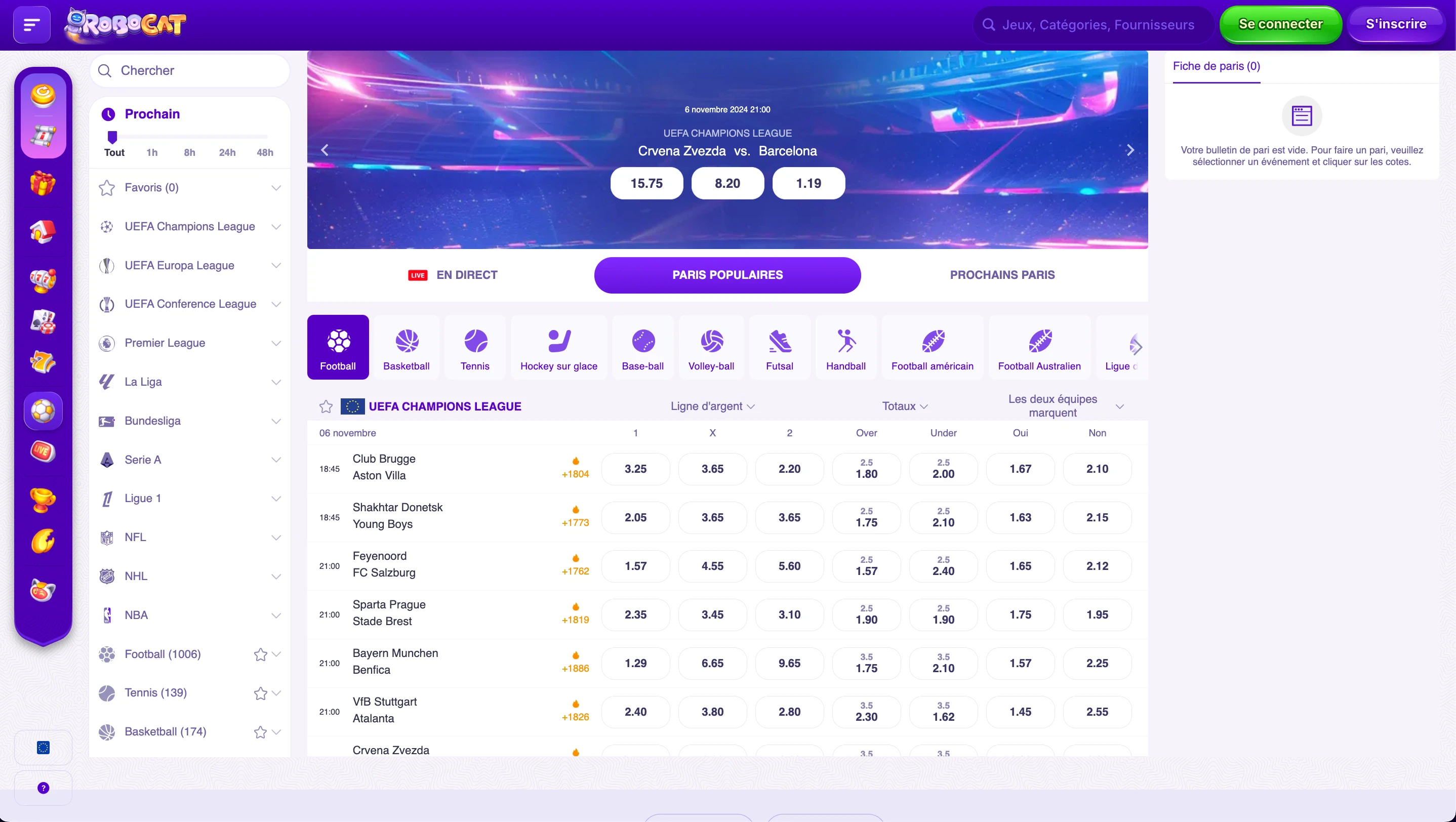Select the Handball sport tile
The width and height of the screenshot is (1456, 822).
tap(845, 347)
